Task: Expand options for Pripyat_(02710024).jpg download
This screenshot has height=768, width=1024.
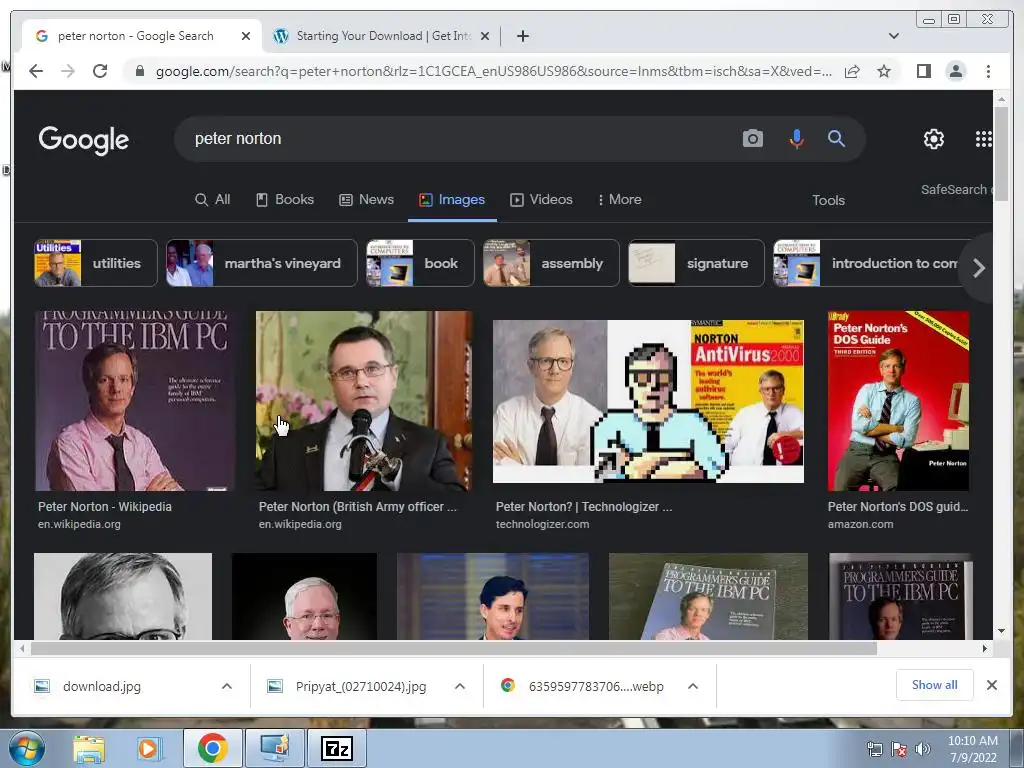Action: 460,686
